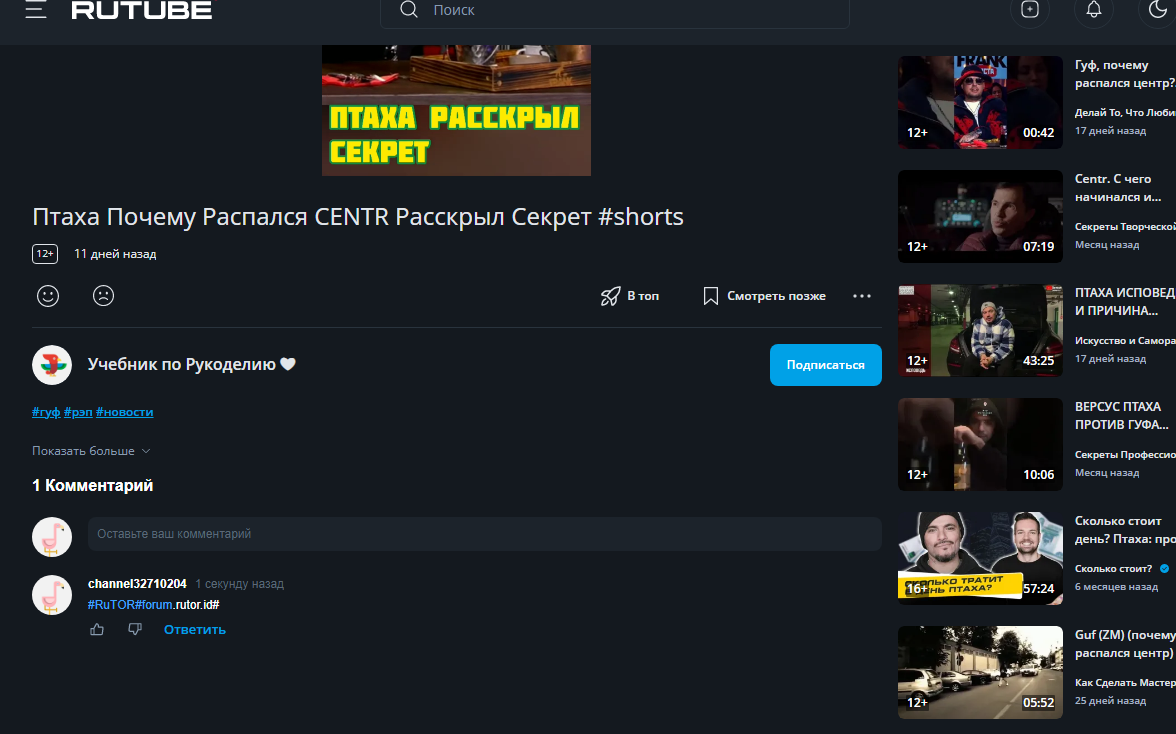Open the channel32710204 username
The width and height of the screenshot is (1176, 734).
[x=137, y=584]
